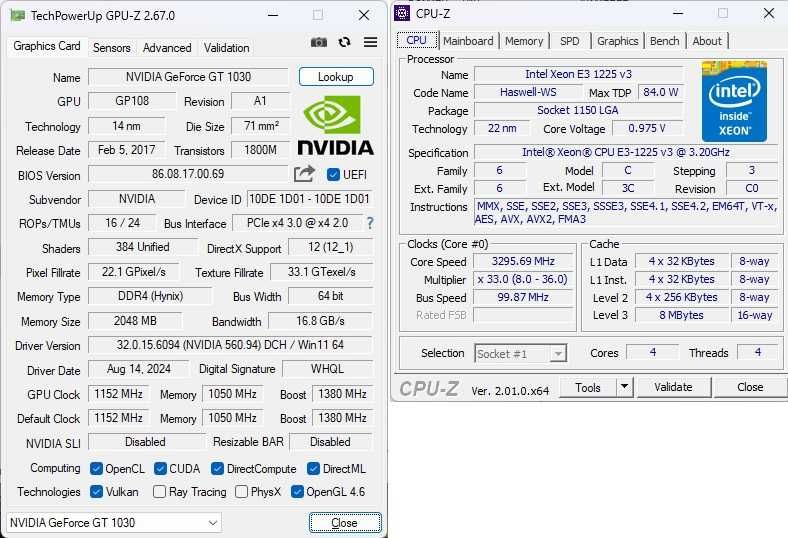
Task: Click the Driver Version field in GPU-Z
Action: (230, 345)
